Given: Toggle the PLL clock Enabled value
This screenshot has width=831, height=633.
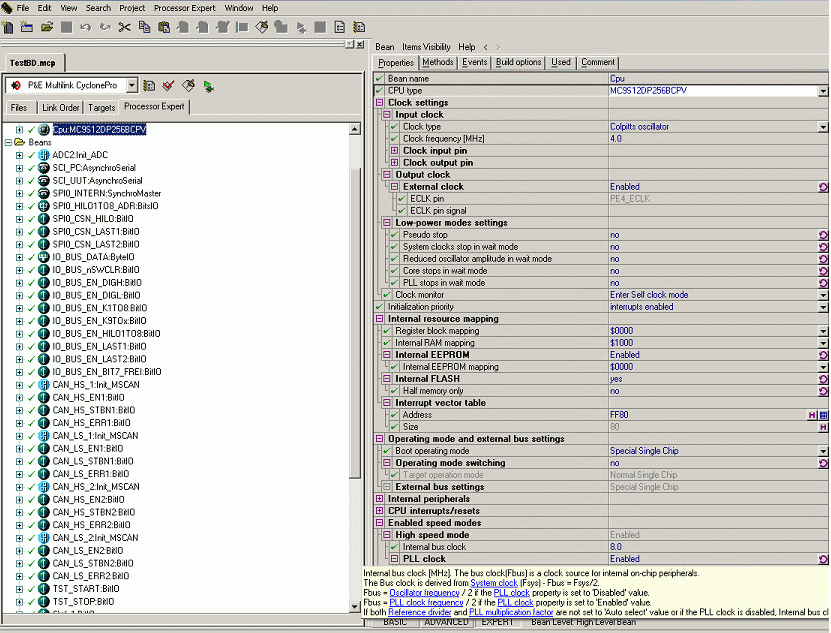Looking at the screenshot, I should [823, 559].
